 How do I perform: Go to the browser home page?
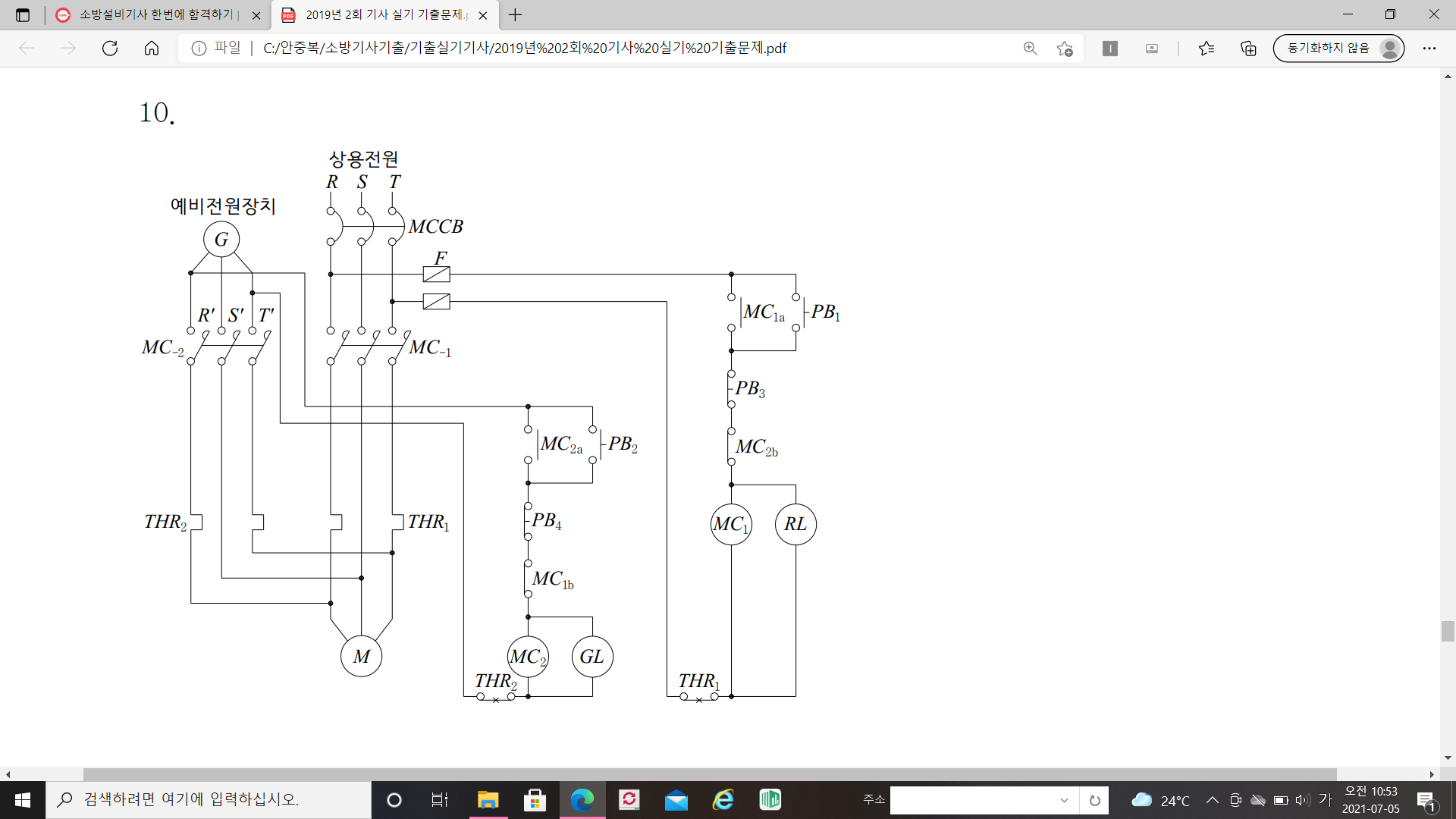coord(152,49)
